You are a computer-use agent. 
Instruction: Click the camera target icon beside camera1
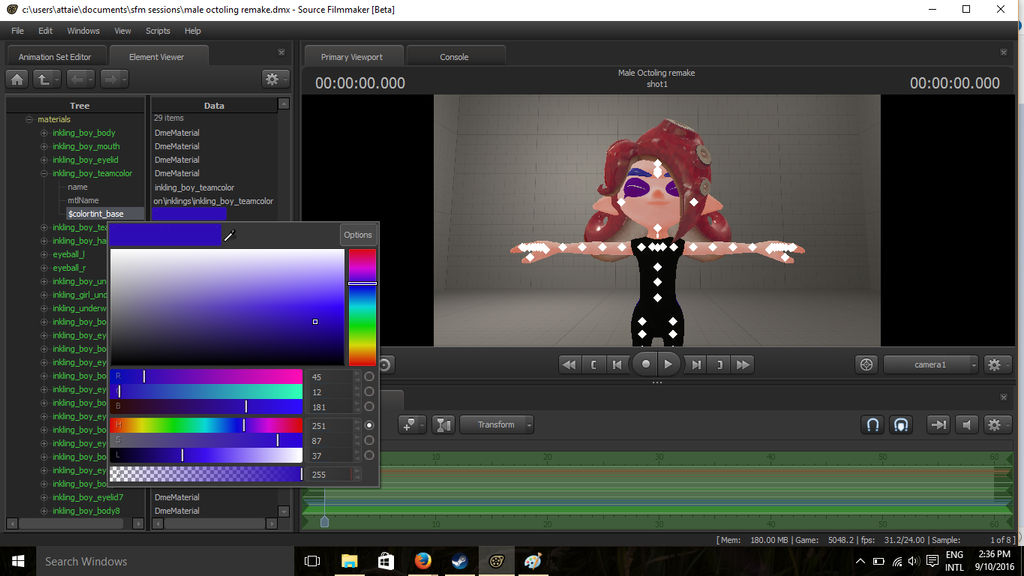pyautogui.click(x=867, y=364)
